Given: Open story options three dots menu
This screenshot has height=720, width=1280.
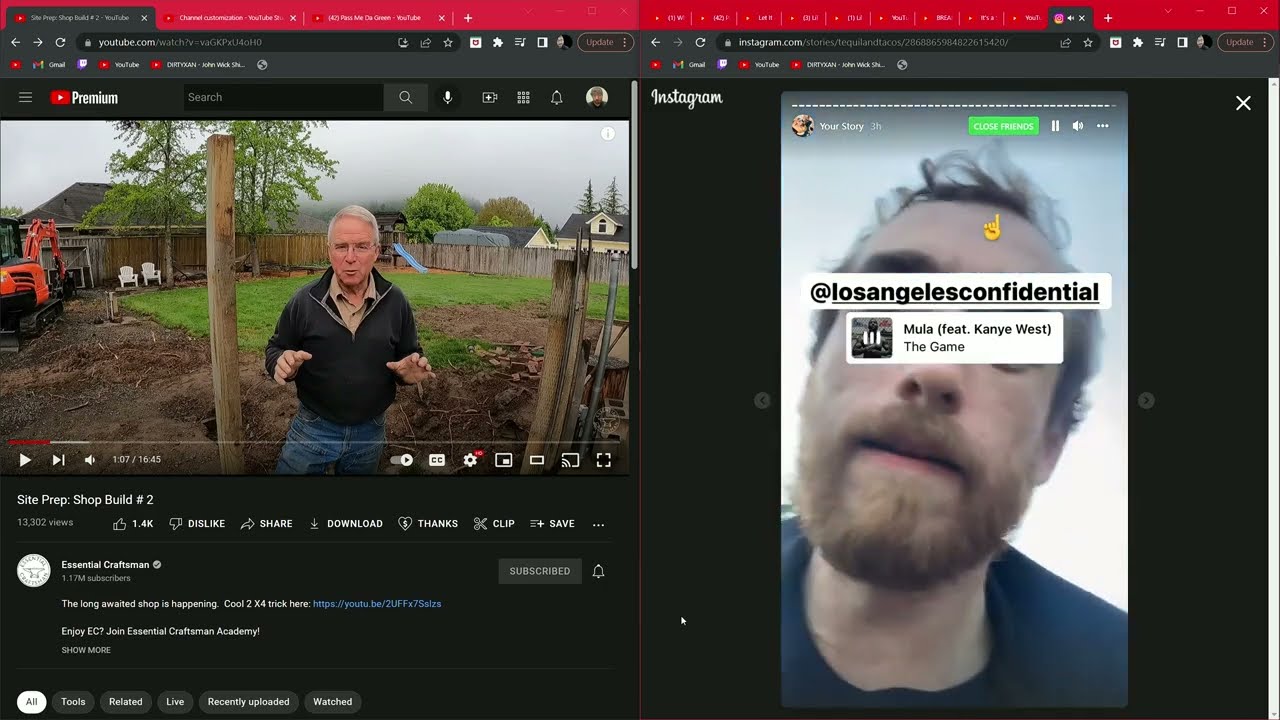Looking at the screenshot, I should (x=1103, y=126).
